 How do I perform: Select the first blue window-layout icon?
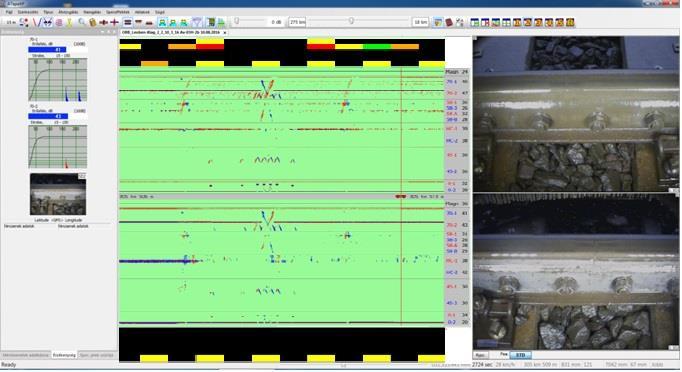coord(475,22)
